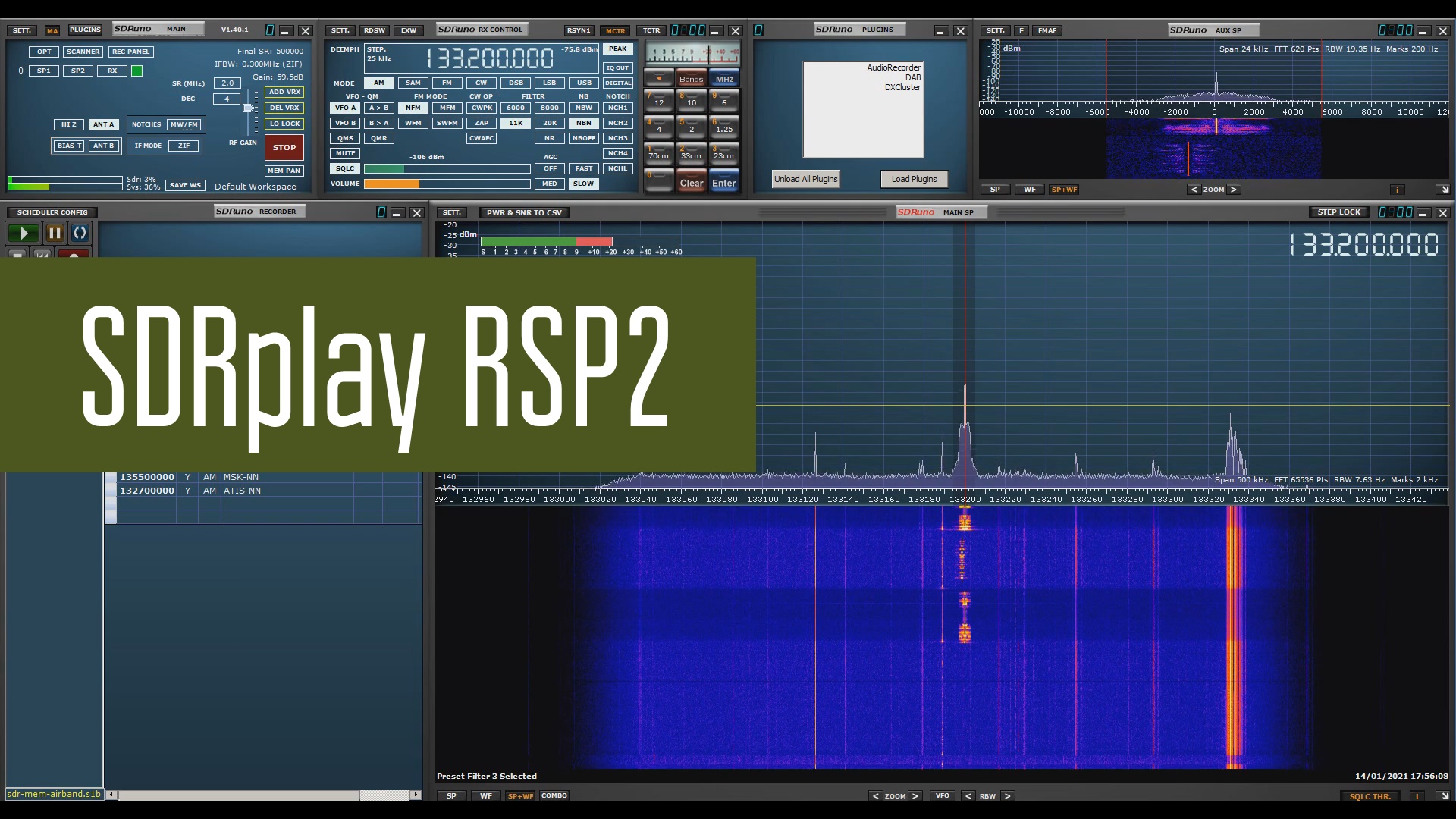Click the green RX indicator square
Screen dimensions: 1456x819
point(136,71)
